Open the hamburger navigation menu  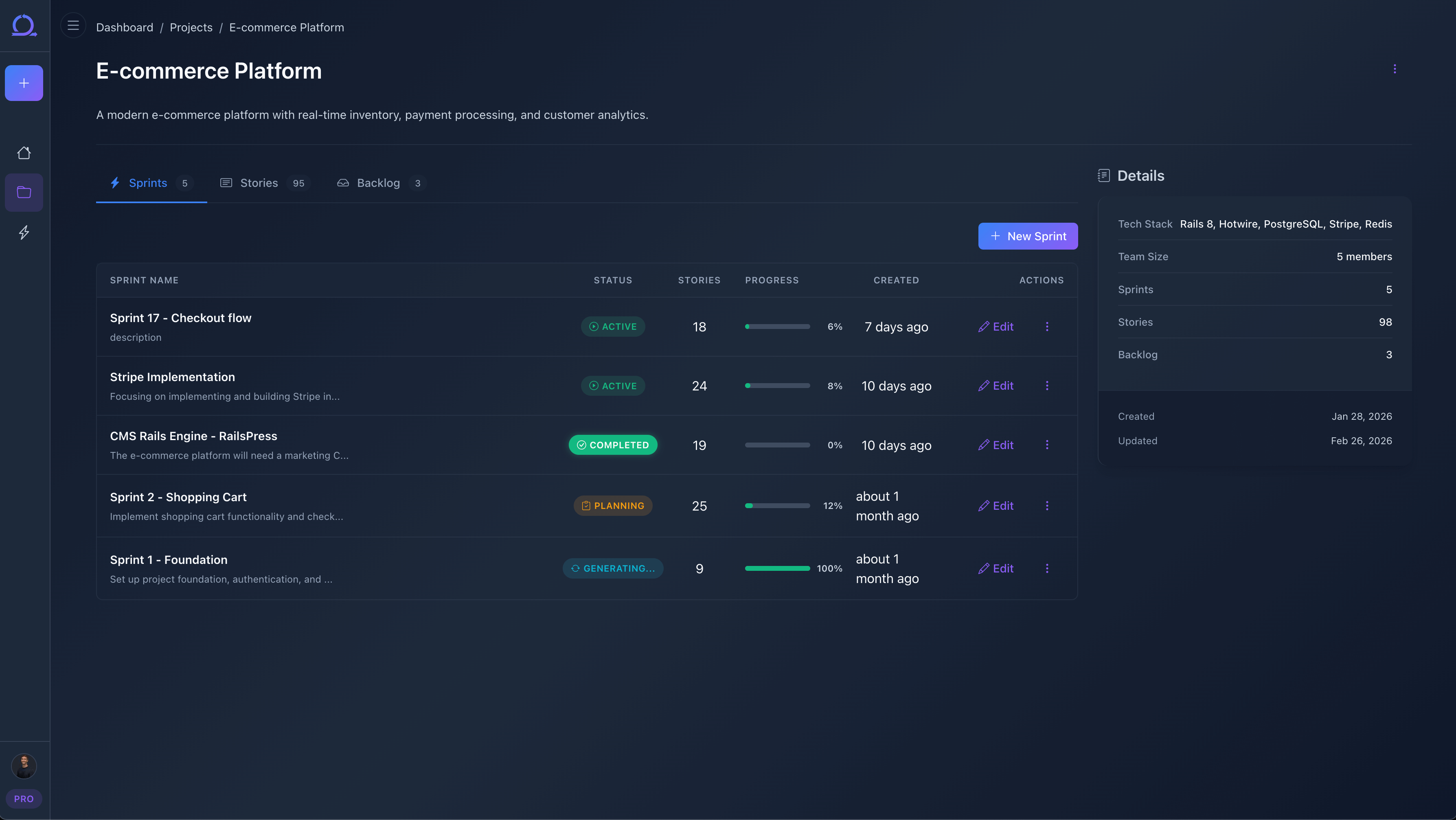tap(73, 25)
